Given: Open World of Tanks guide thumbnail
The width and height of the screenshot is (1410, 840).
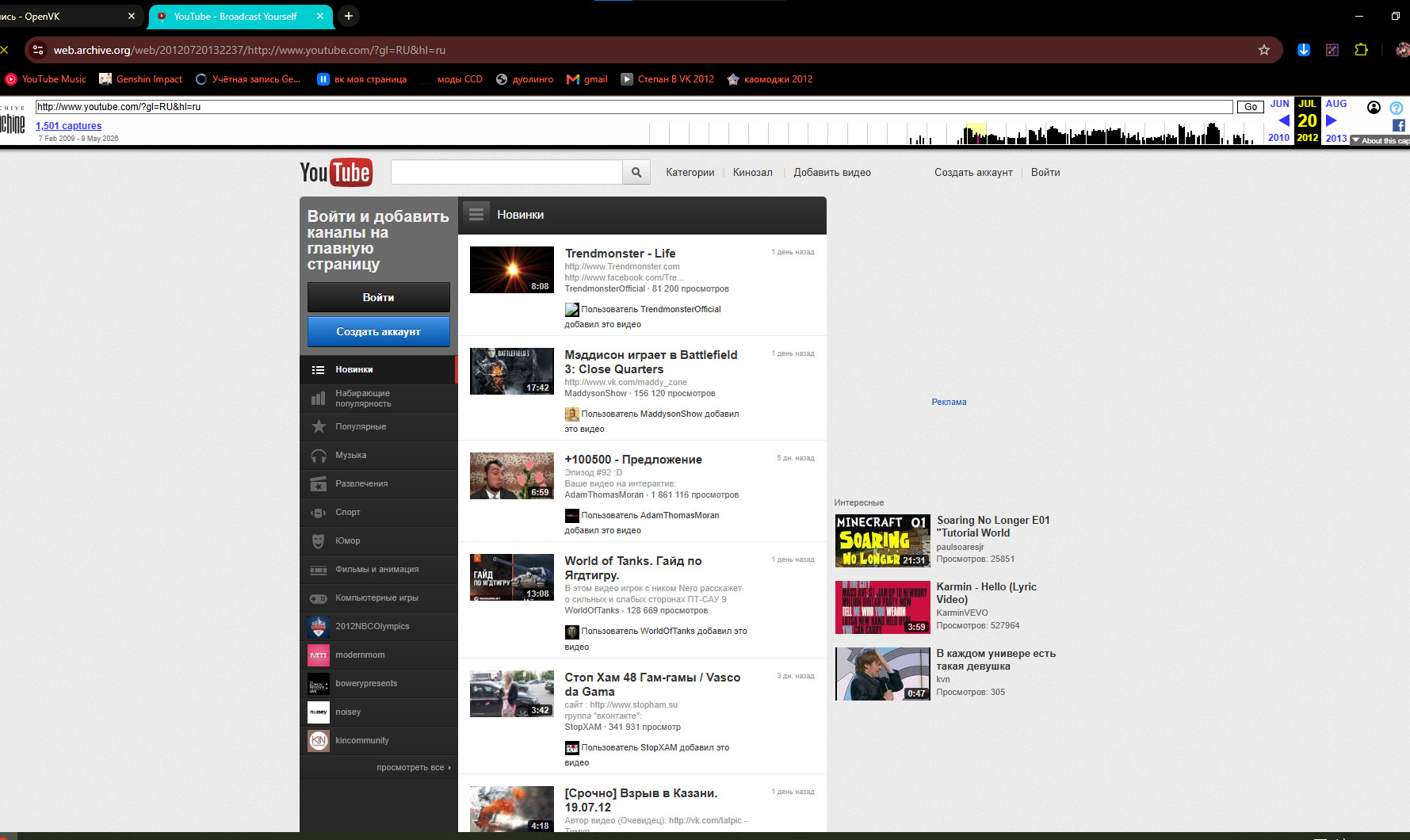Looking at the screenshot, I should (x=512, y=578).
